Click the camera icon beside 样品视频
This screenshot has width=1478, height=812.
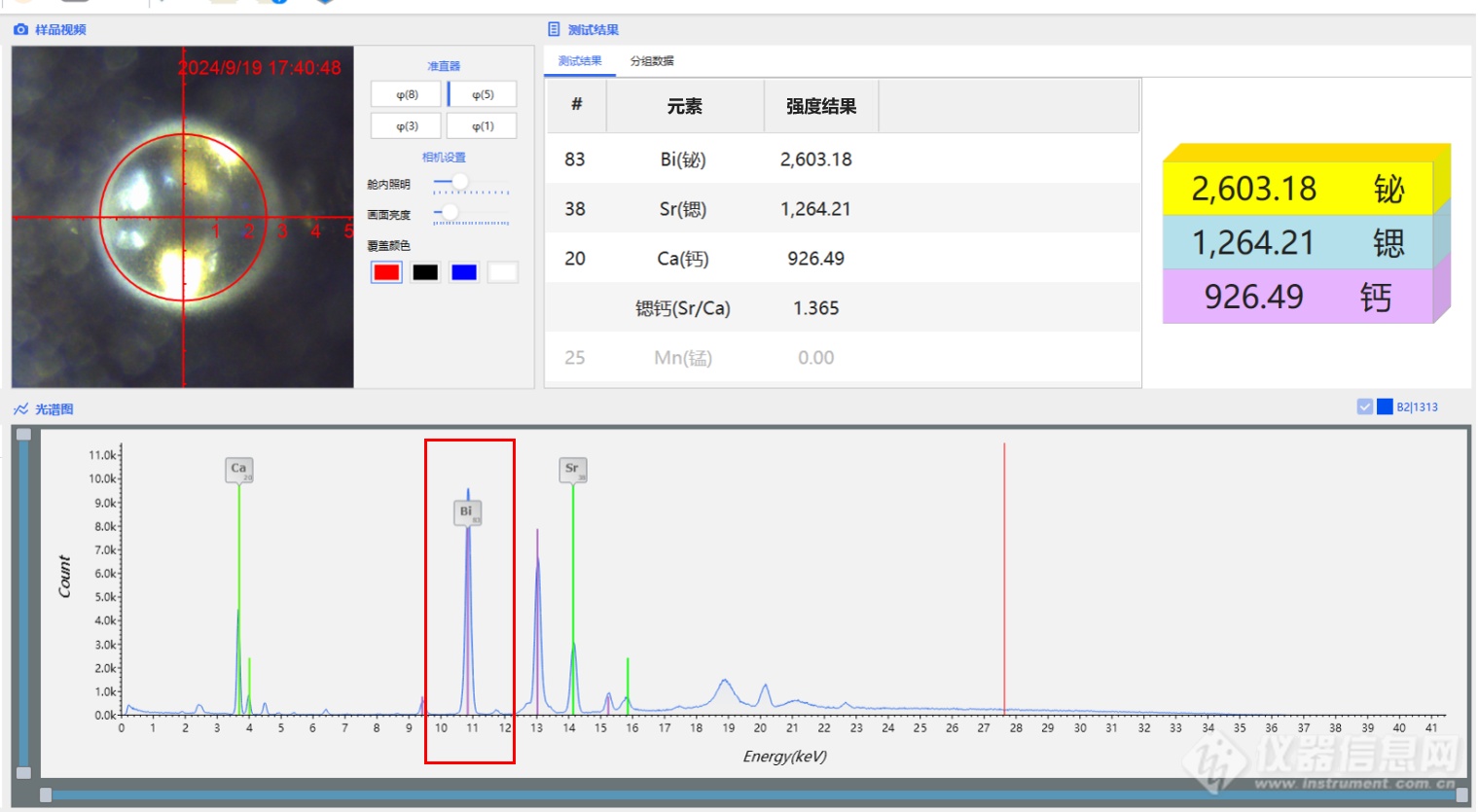coord(20,29)
